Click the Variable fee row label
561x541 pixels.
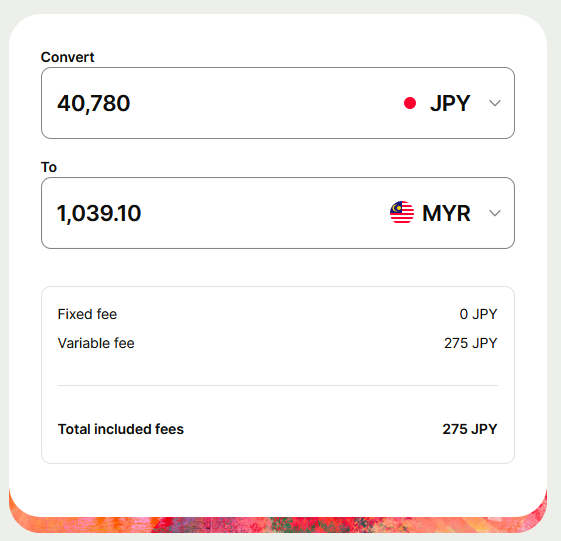[96, 343]
